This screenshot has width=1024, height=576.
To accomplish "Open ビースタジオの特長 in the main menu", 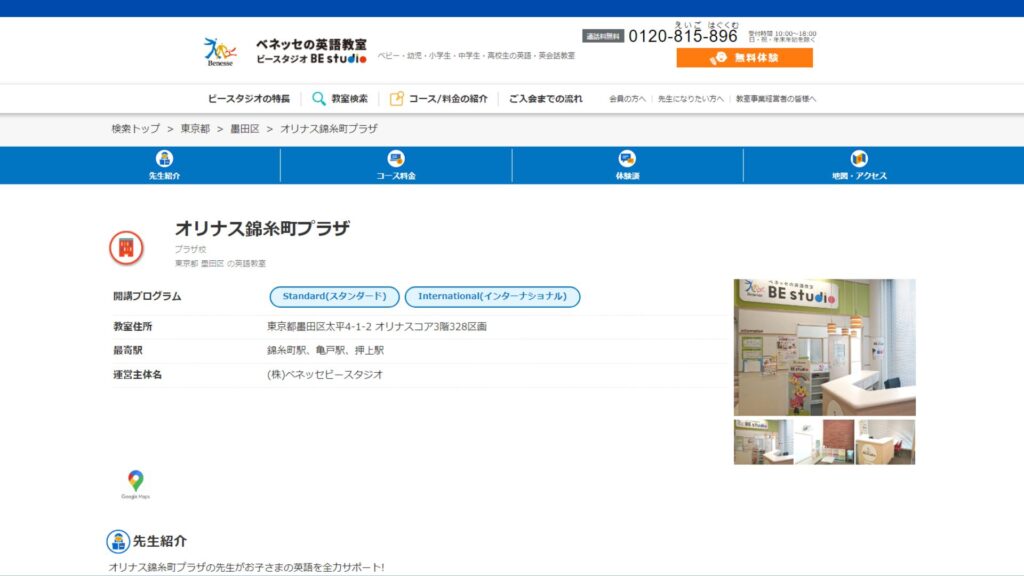I will click(x=249, y=99).
